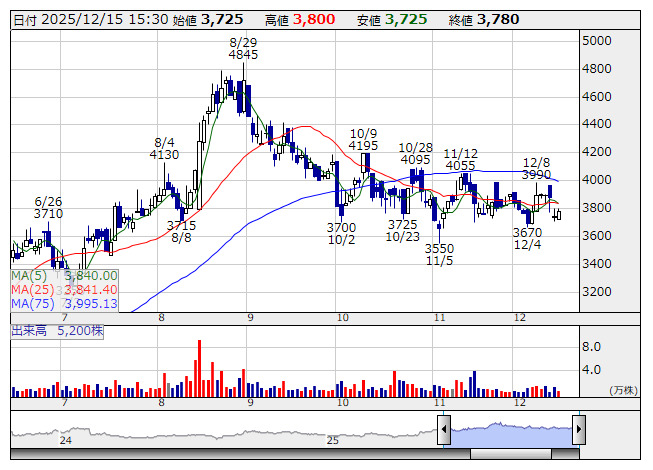Click the 3700 10/2 low label
The image size is (653, 470).
tap(341, 234)
